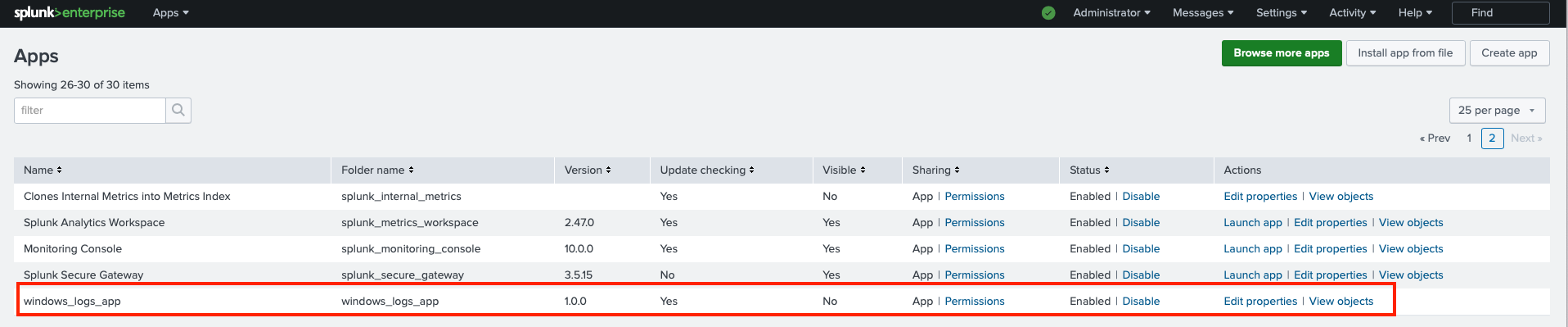
Task: Click the Splunk enterprise logo
Action: pyautogui.click(x=70, y=12)
